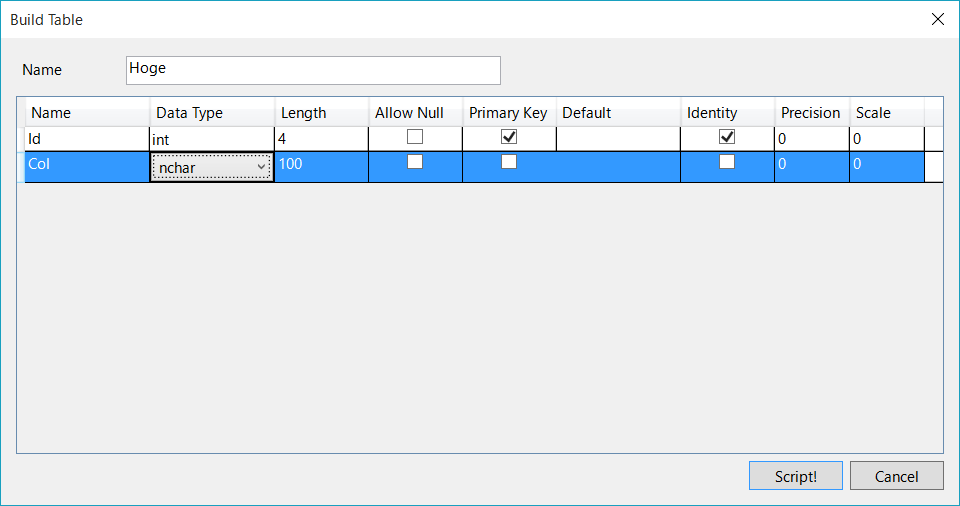Viewport: 960px width, 506px height.
Task: Click the Cancel button
Action: point(896,475)
